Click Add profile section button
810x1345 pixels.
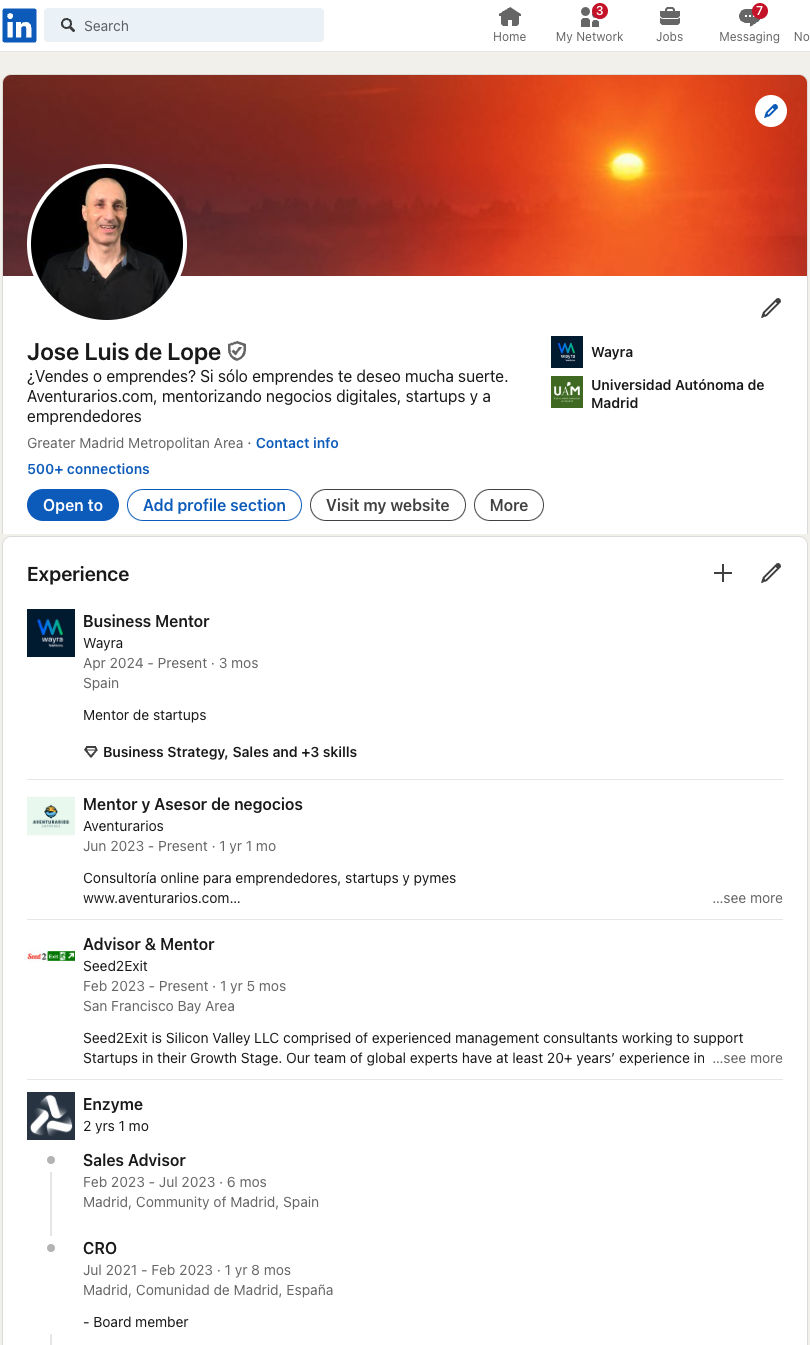tap(214, 505)
